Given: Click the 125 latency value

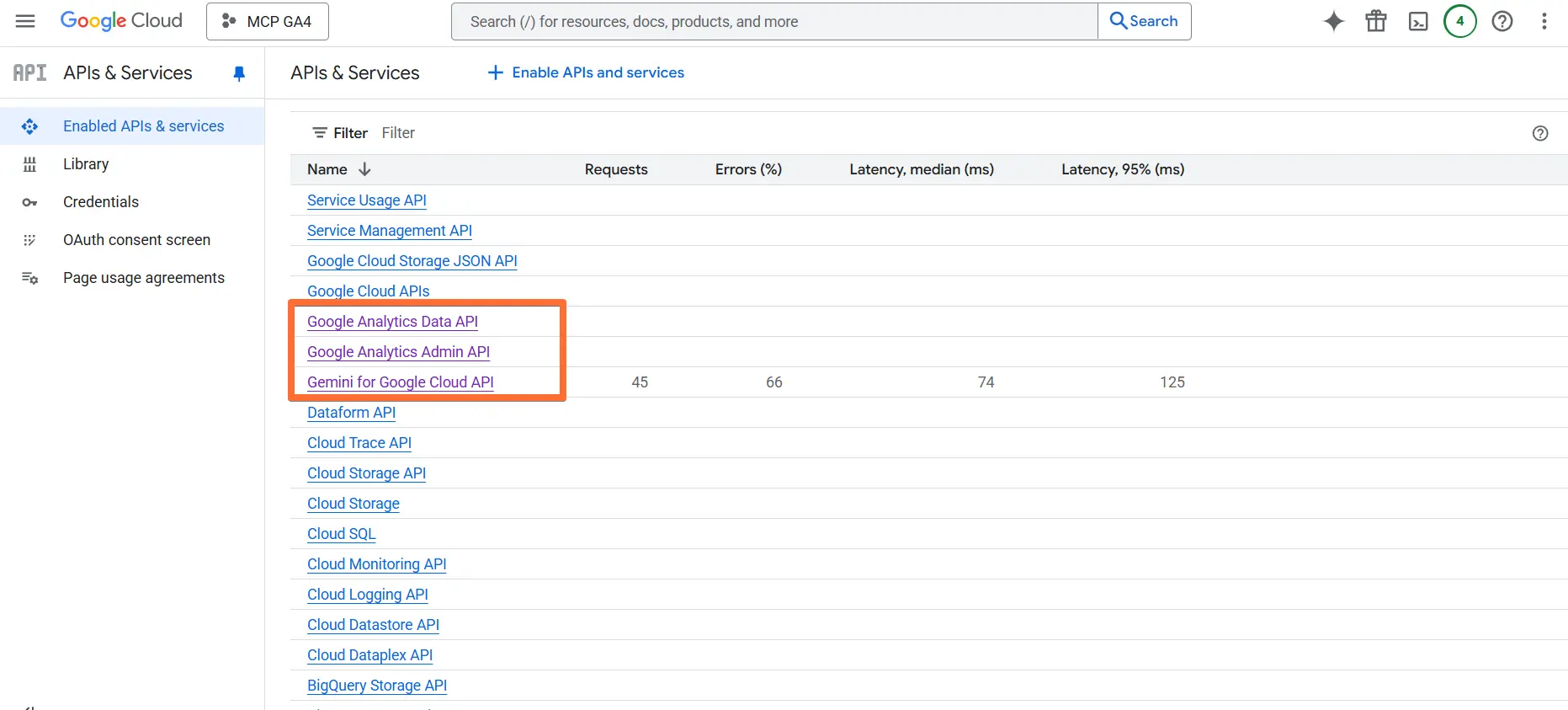Looking at the screenshot, I should [x=1172, y=382].
